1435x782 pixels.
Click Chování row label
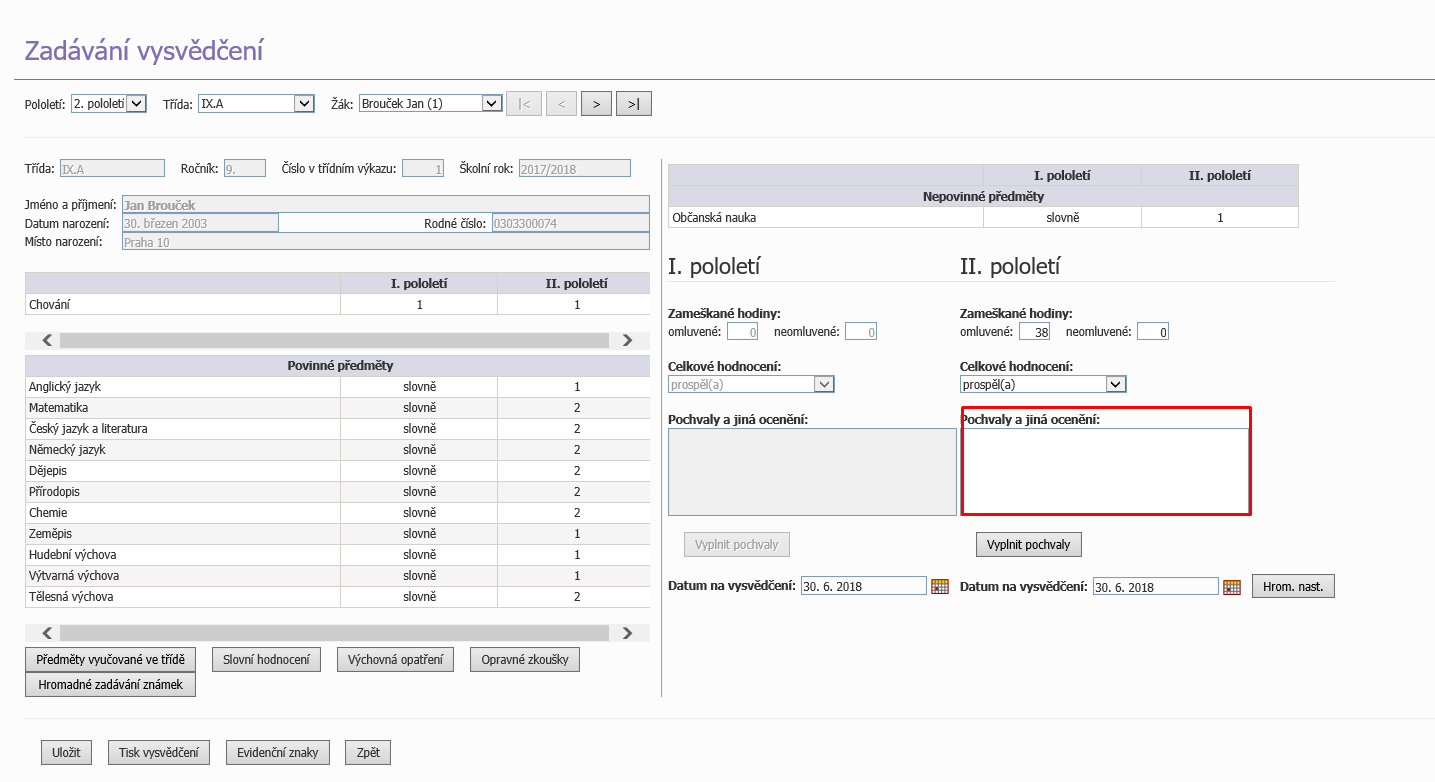tap(49, 305)
